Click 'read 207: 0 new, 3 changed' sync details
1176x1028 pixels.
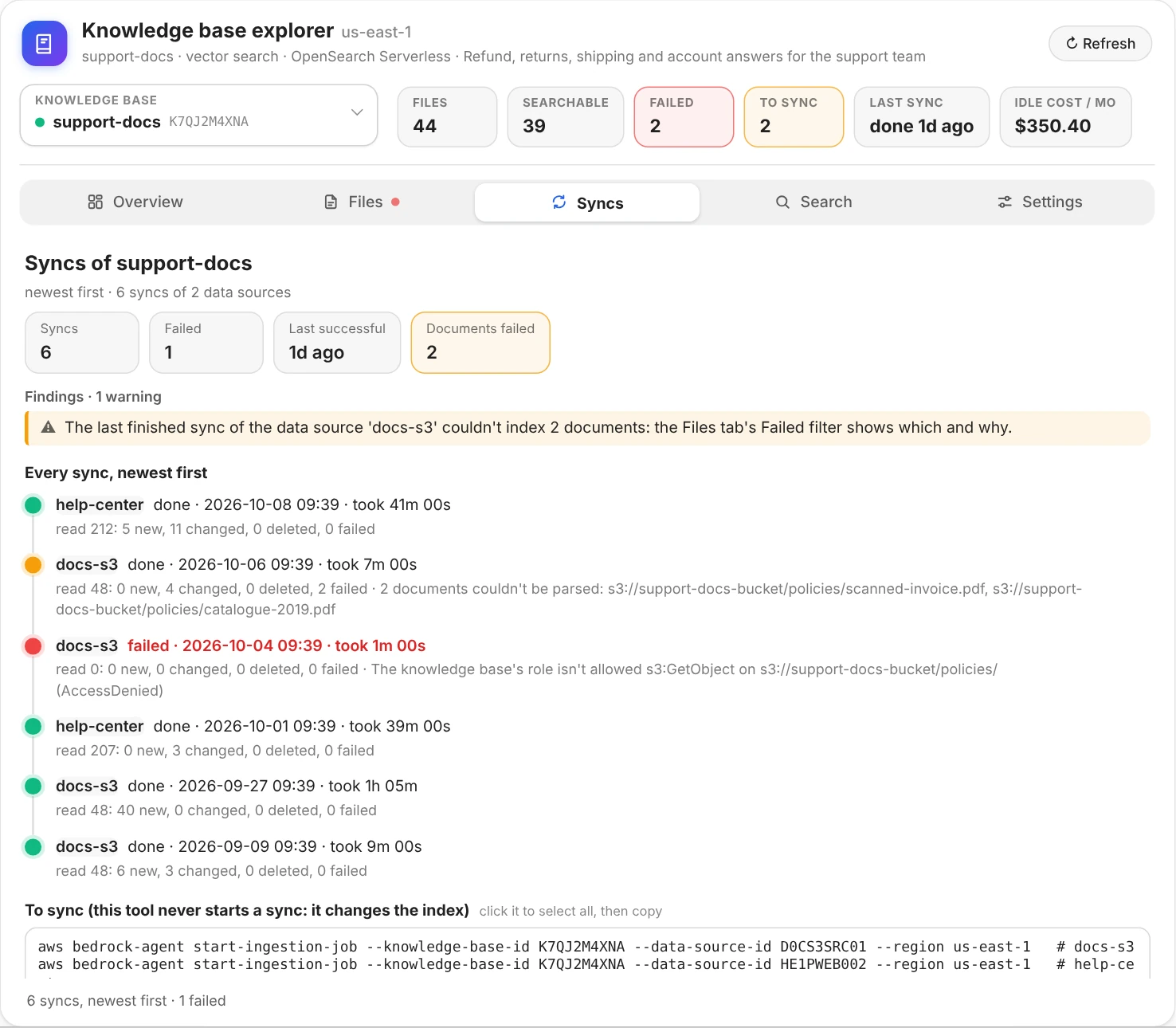tap(215, 751)
